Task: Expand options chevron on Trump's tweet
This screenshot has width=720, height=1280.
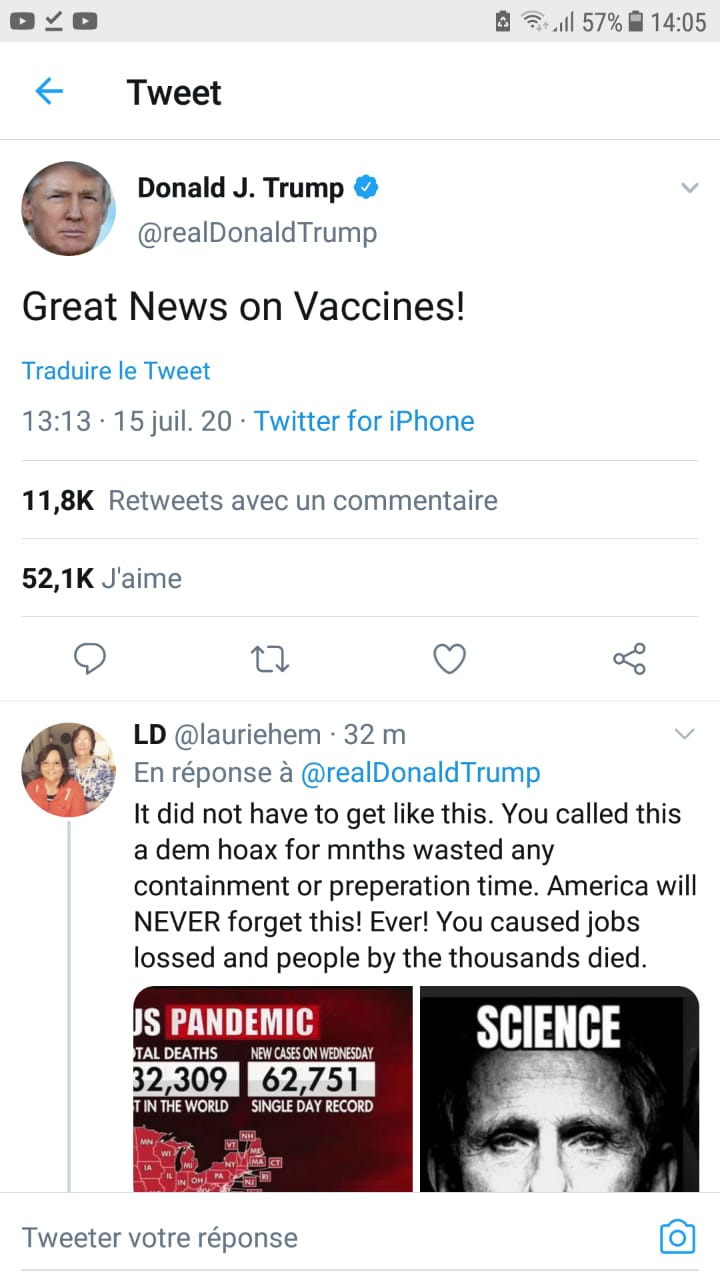Action: pos(689,188)
